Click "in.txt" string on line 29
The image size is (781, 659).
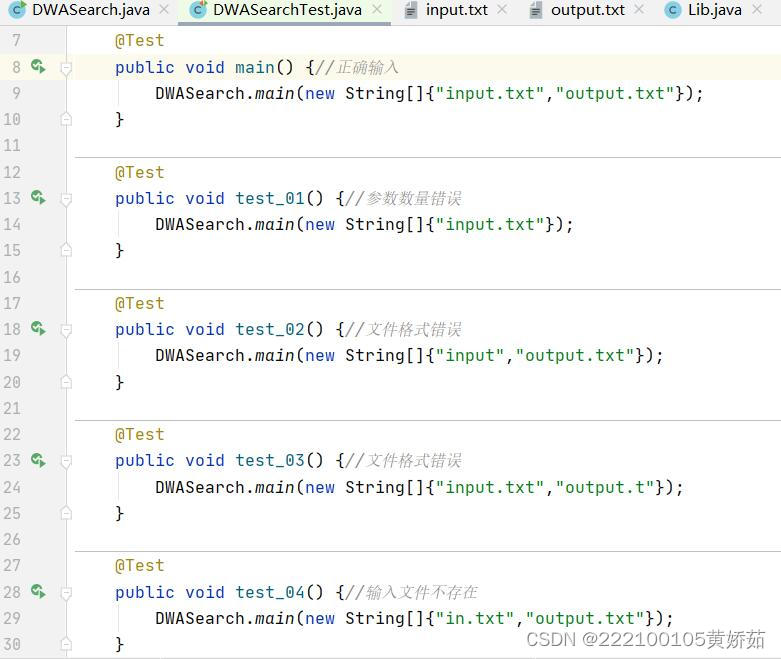pos(475,618)
